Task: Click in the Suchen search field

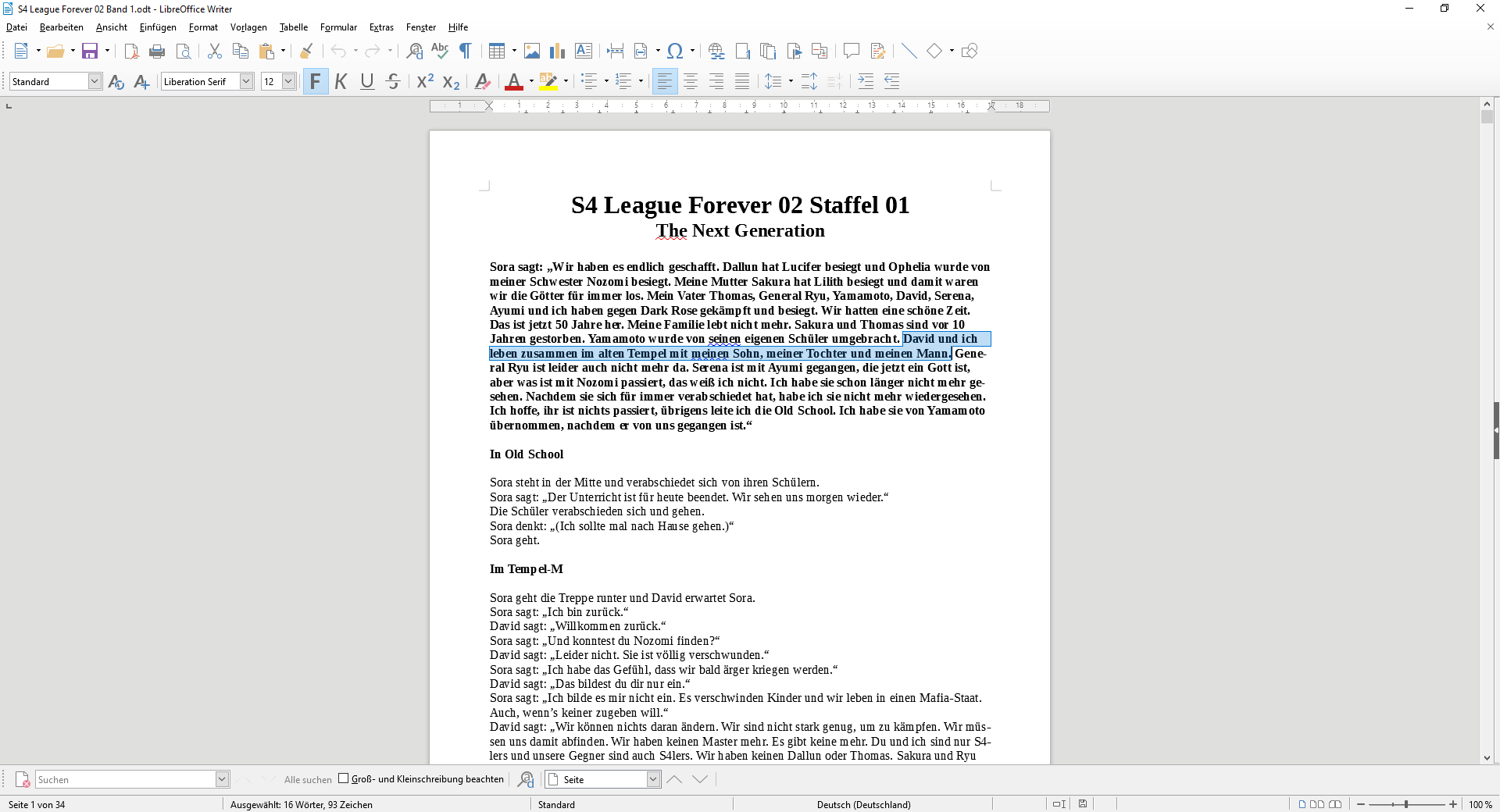Action: 125,779
